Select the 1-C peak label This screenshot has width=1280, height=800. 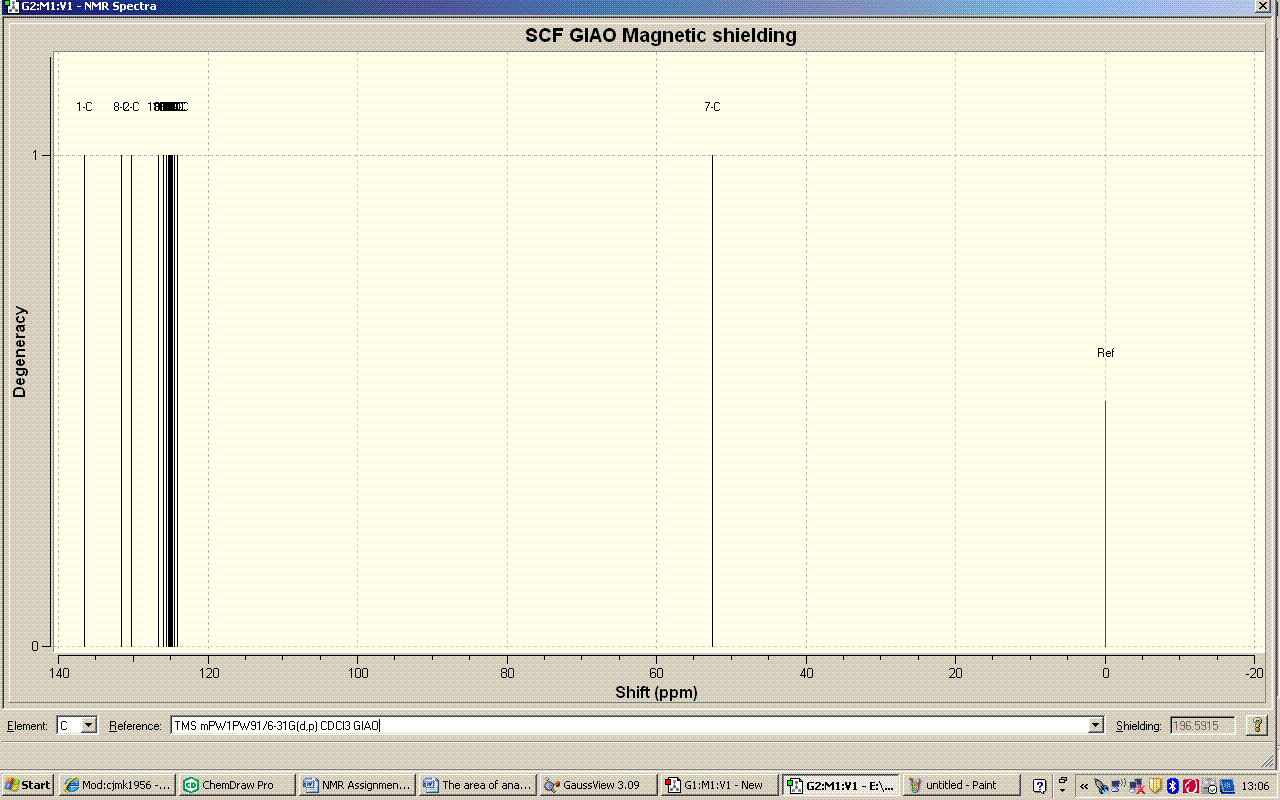[85, 107]
